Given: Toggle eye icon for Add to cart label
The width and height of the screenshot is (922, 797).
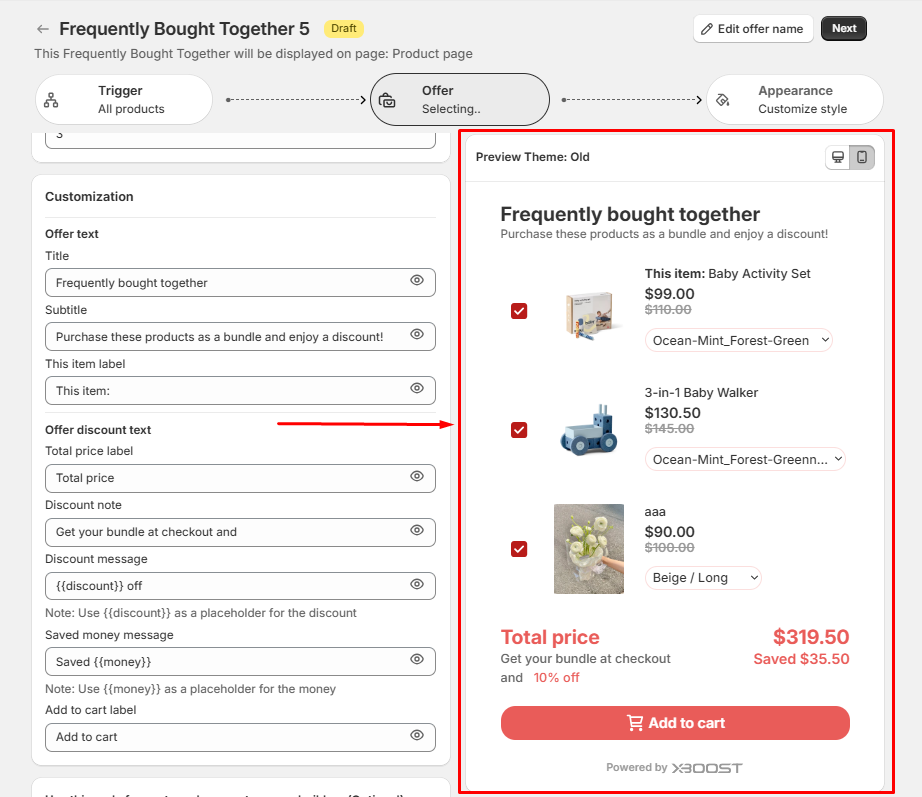Looking at the screenshot, I should pos(417,735).
